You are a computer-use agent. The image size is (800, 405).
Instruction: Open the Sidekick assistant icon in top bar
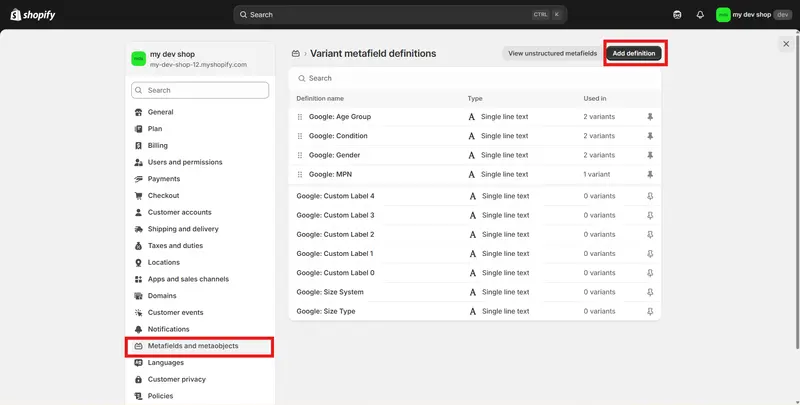677,15
